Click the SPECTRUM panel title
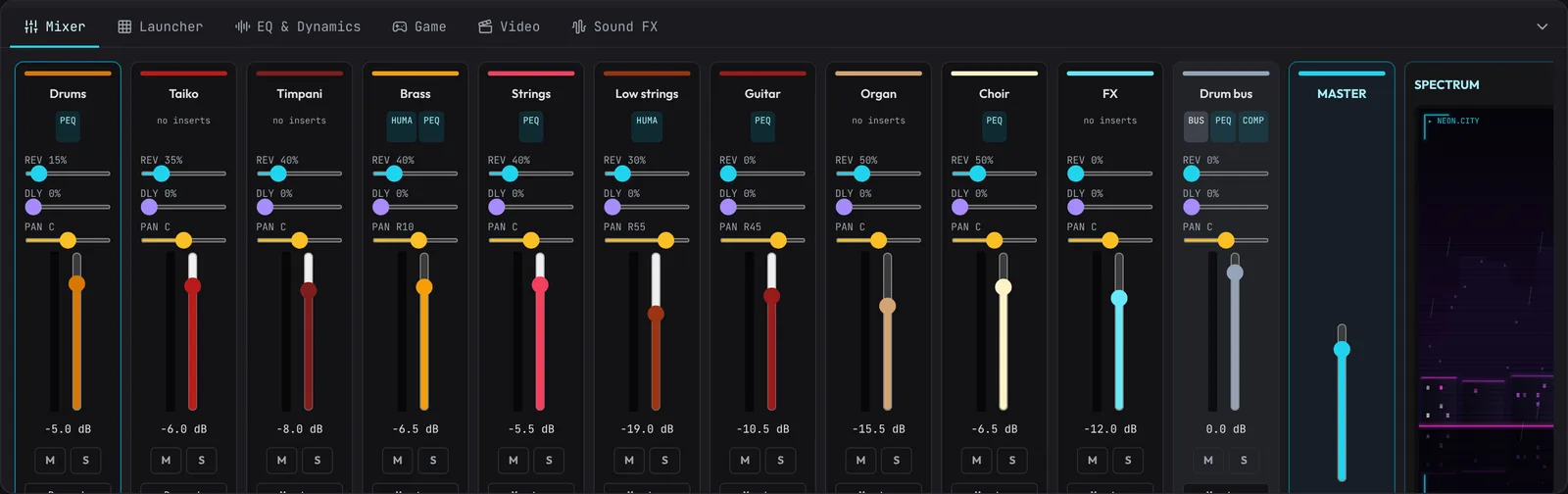 pyautogui.click(x=1446, y=85)
